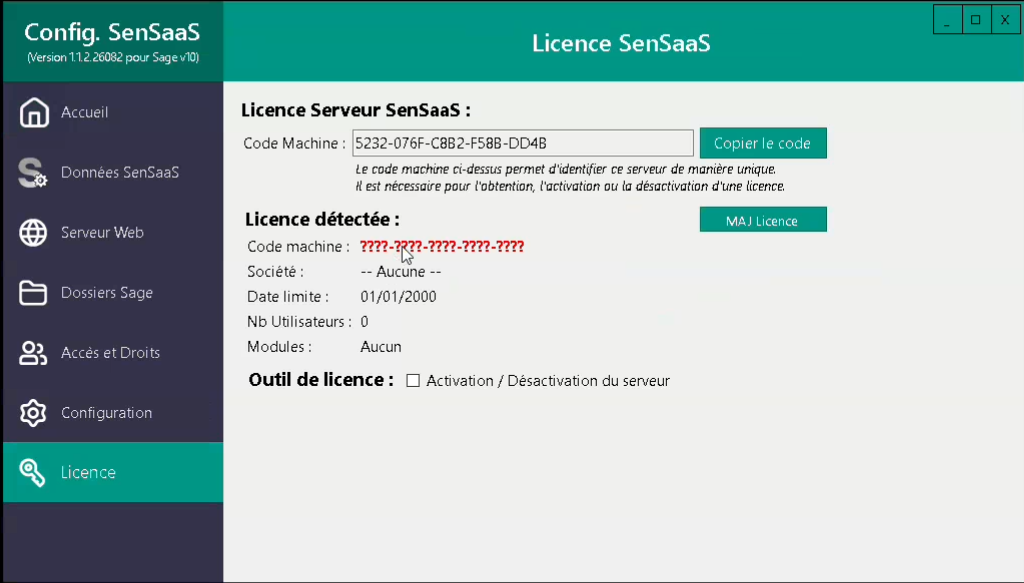The height and width of the screenshot is (583, 1024).
Task: Click the Données SenSaaS gear icon
Action: pyautogui.click(x=33, y=172)
